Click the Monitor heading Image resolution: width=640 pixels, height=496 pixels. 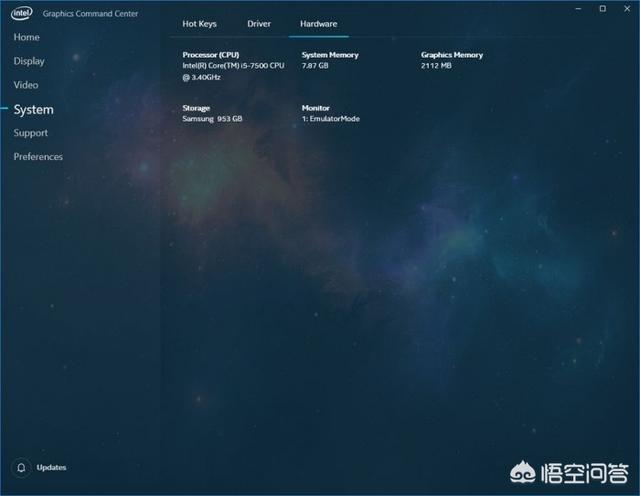pos(316,108)
